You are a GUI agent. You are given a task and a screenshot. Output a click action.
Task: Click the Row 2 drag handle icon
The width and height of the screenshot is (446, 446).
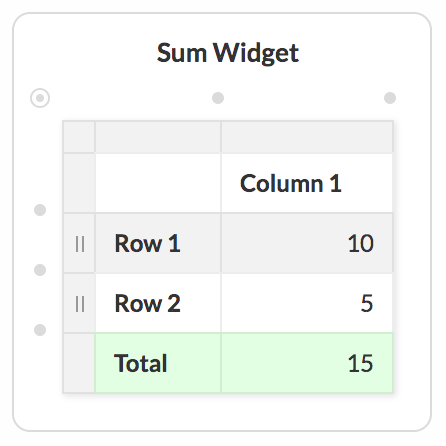[x=80, y=304]
